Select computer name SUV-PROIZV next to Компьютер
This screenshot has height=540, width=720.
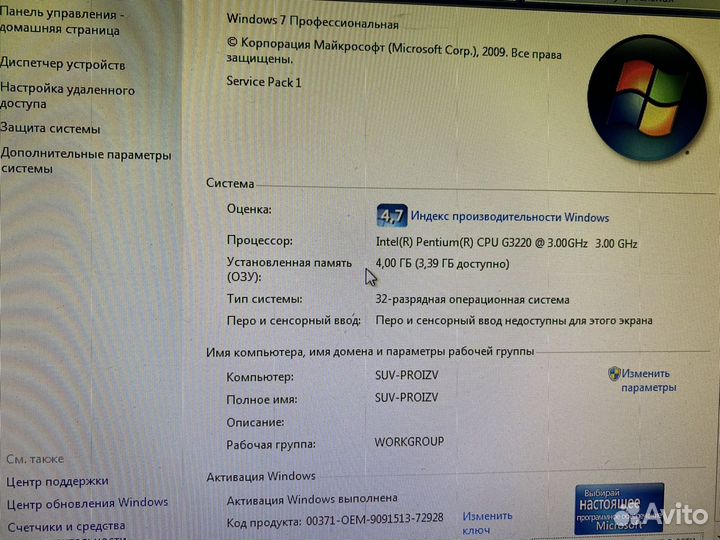click(x=407, y=375)
